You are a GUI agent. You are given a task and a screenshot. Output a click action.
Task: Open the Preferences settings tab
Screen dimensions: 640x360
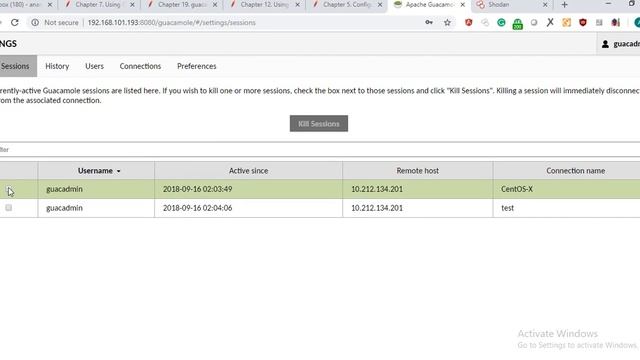pyautogui.click(x=196, y=66)
